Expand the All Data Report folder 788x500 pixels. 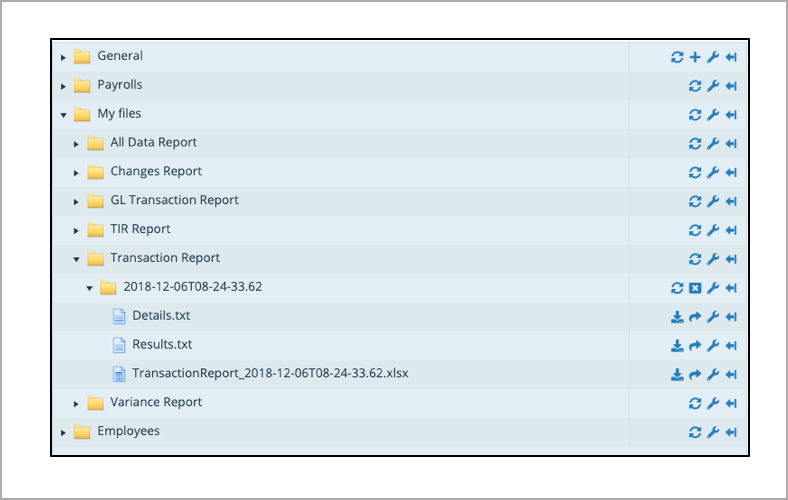tap(76, 144)
